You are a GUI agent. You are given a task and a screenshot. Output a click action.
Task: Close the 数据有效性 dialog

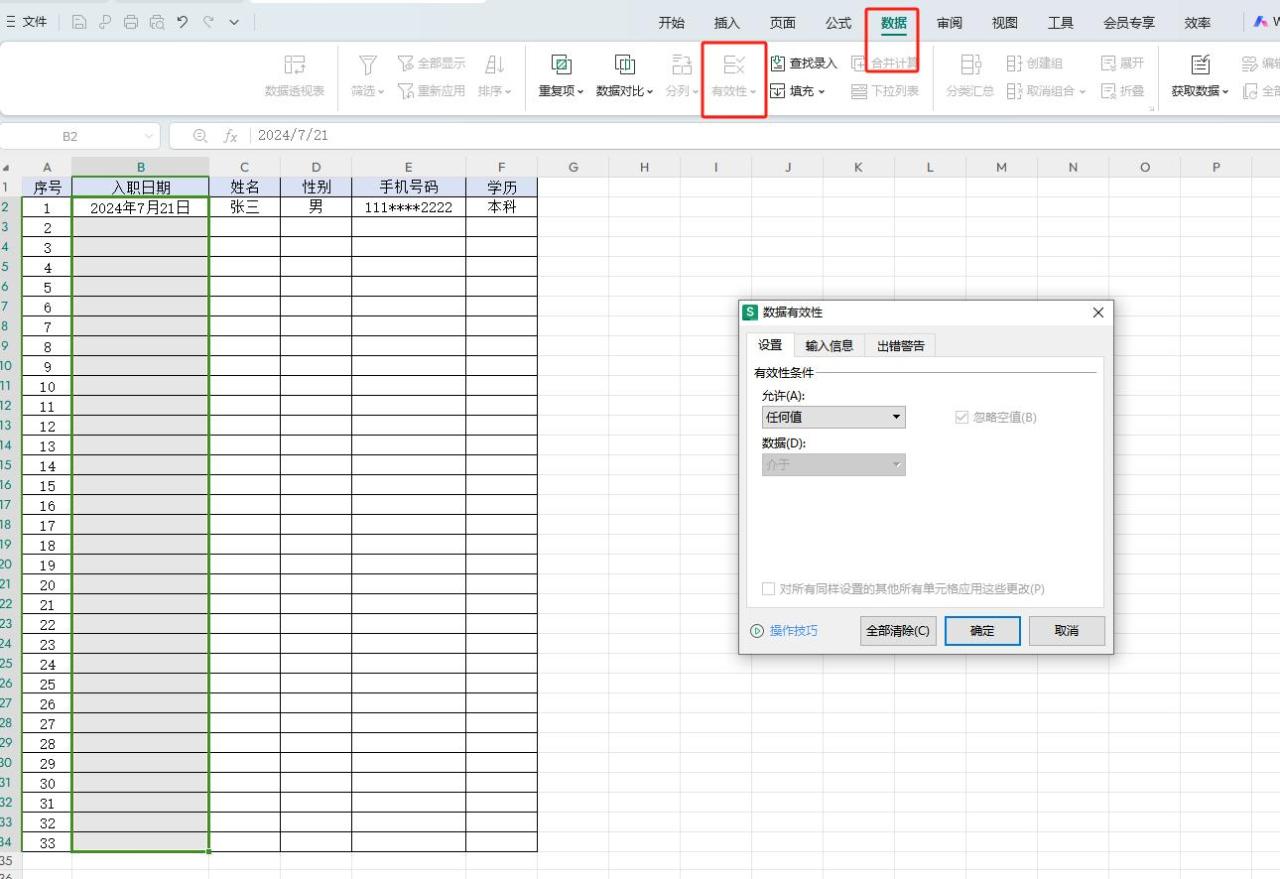coord(1098,313)
